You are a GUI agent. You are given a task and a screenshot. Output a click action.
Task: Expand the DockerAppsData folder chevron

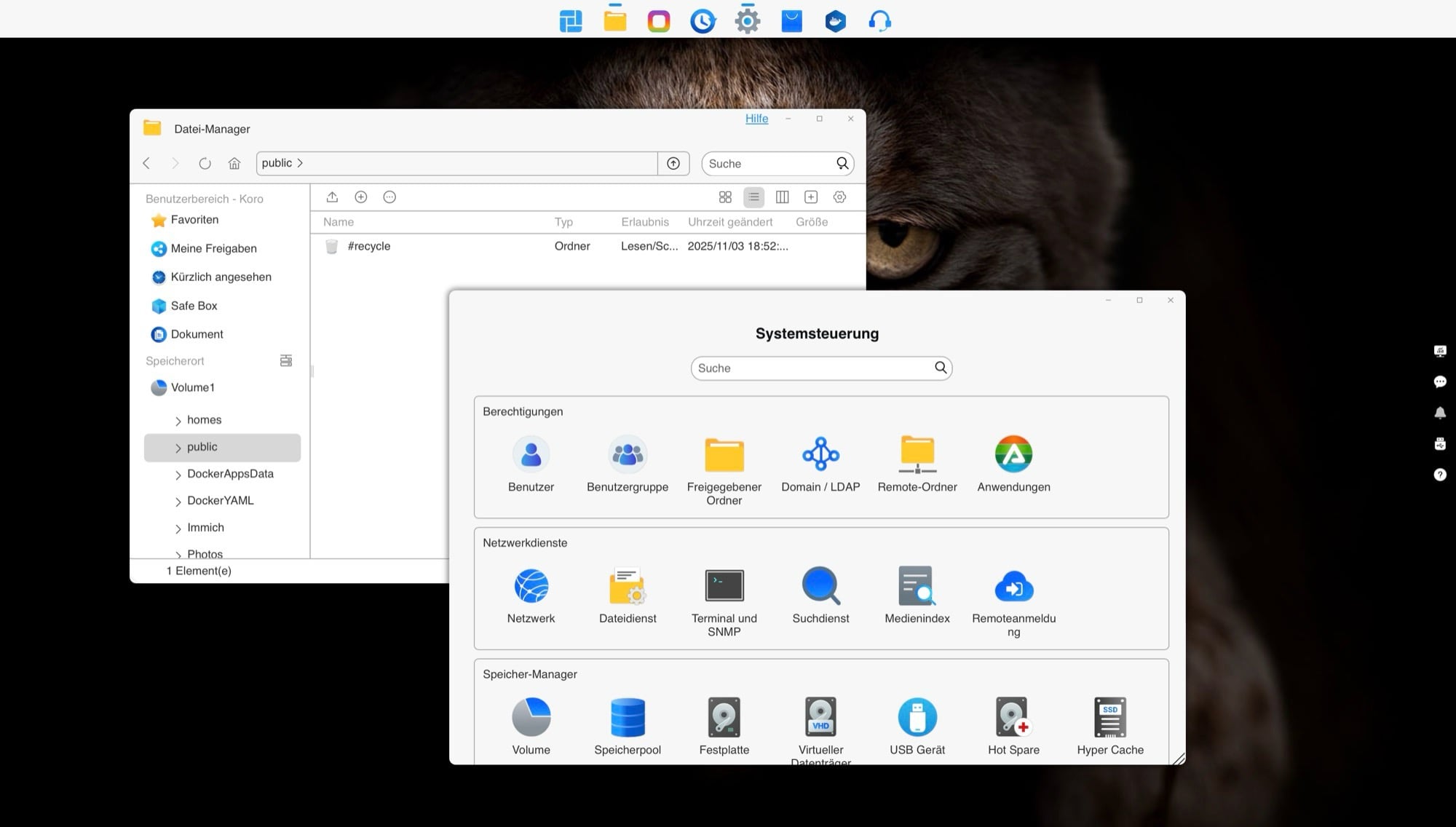tap(178, 475)
